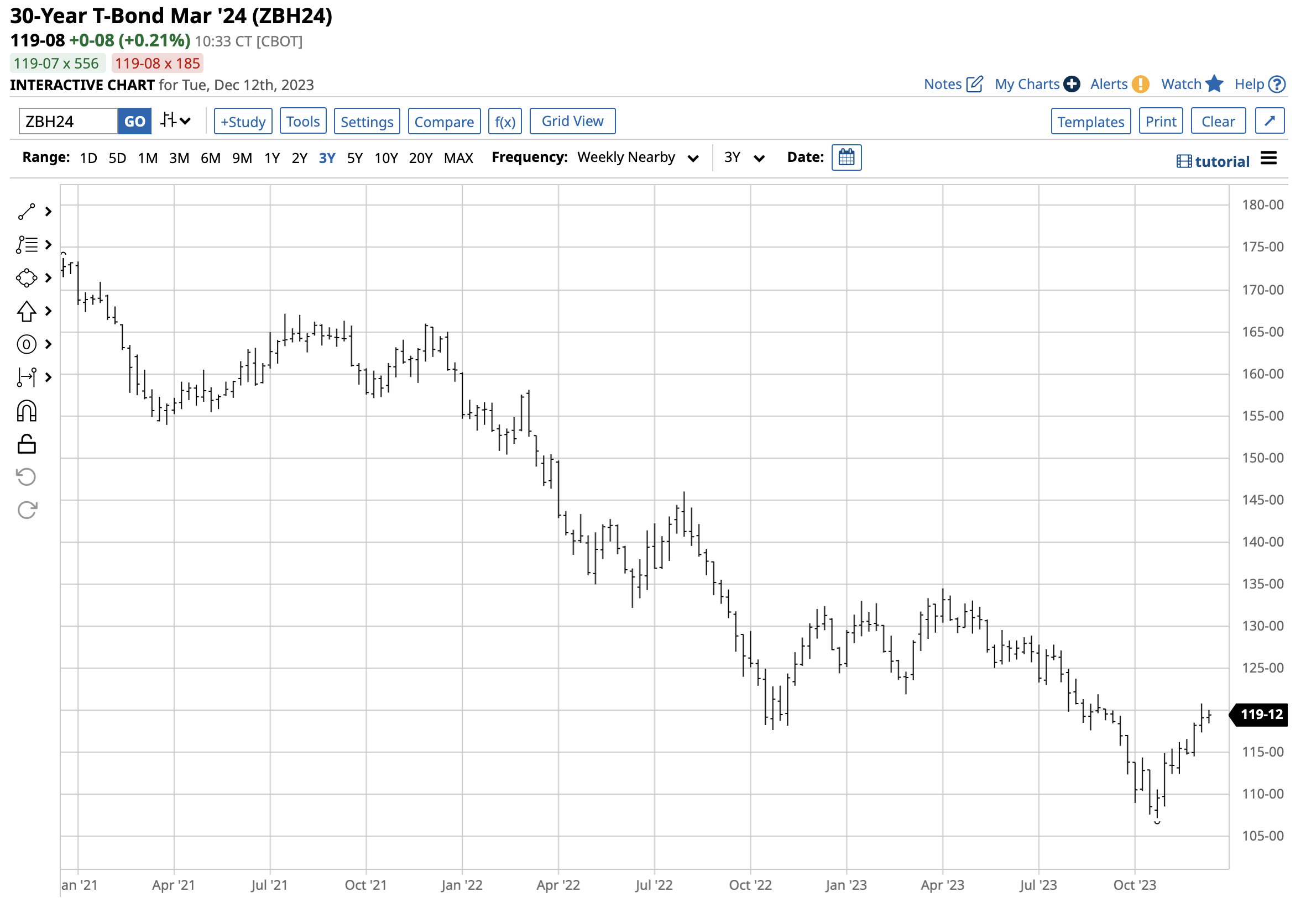Expand the Frequency dropdown

693,158
